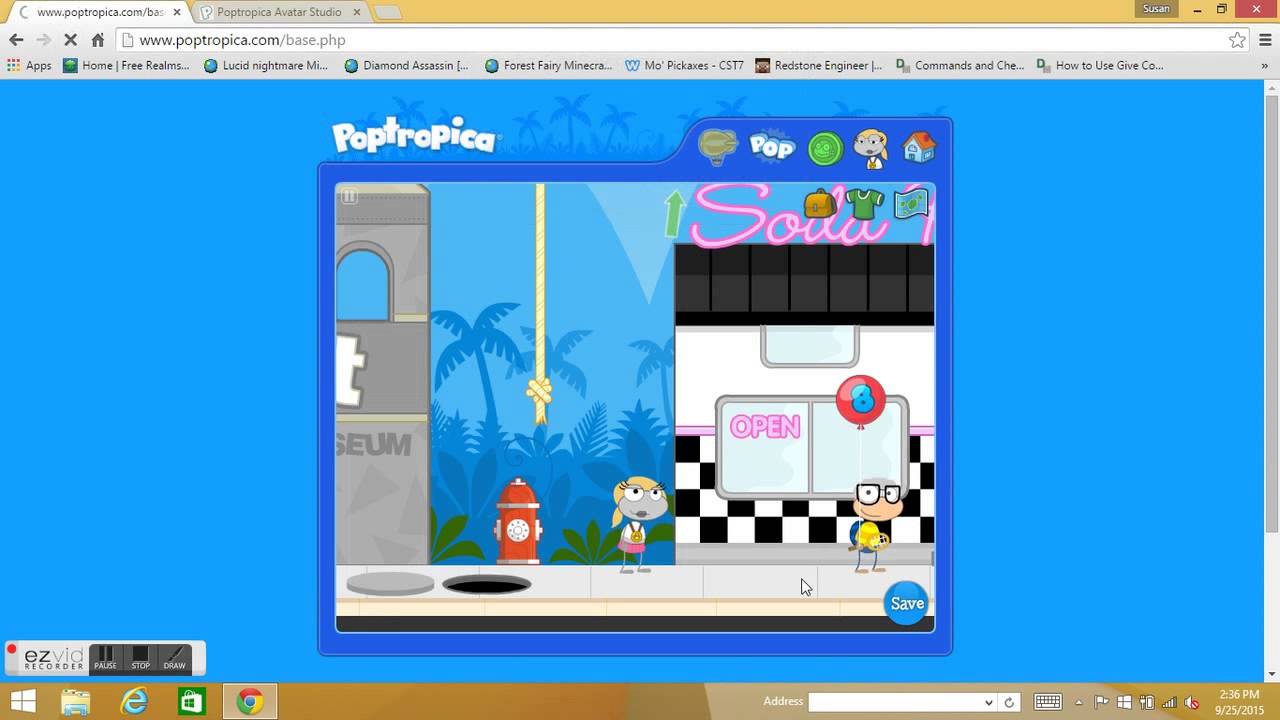Screen dimensions: 1280x720
Task: Bookmark this page with the star
Action: click(1237, 40)
